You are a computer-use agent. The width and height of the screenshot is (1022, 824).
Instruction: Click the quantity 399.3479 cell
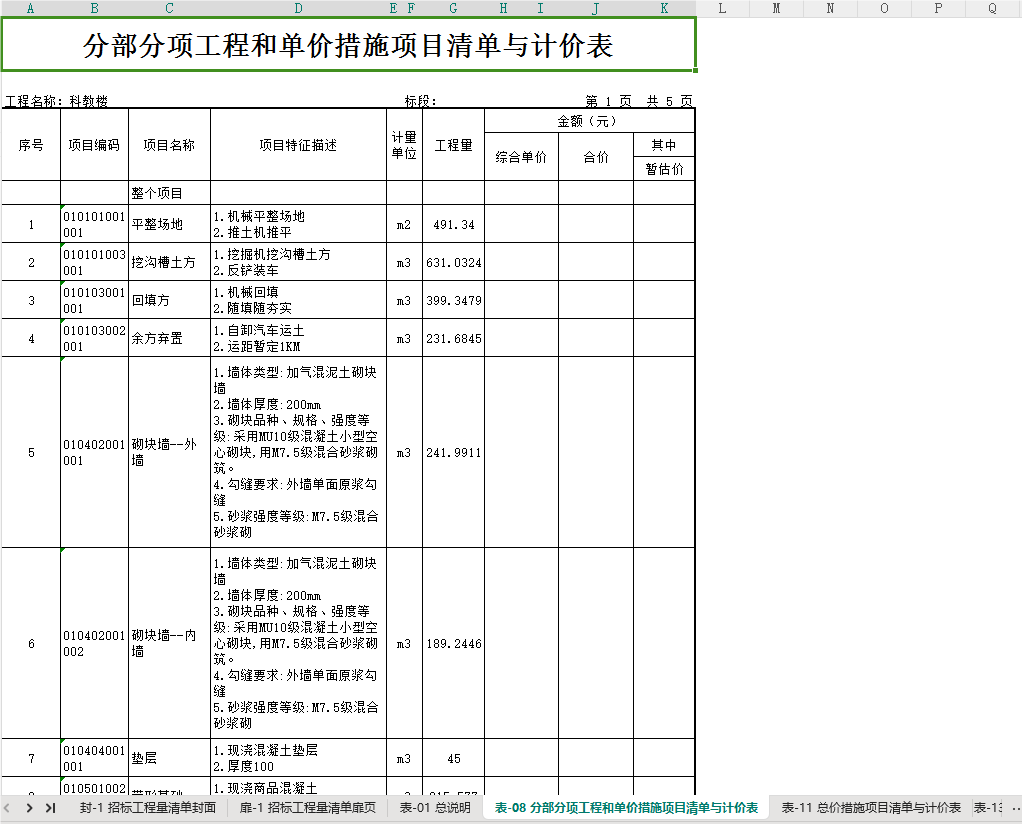coord(454,300)
